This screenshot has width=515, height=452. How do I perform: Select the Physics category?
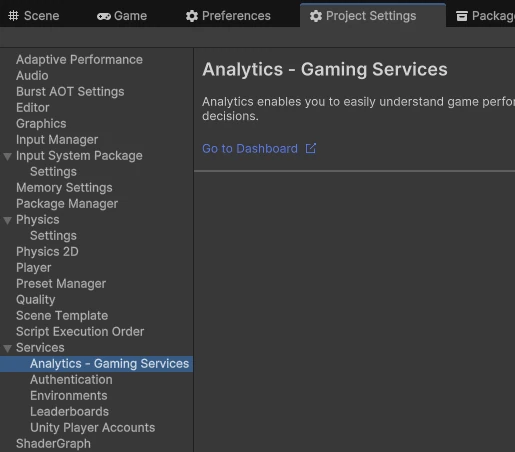tap(38, 220)
